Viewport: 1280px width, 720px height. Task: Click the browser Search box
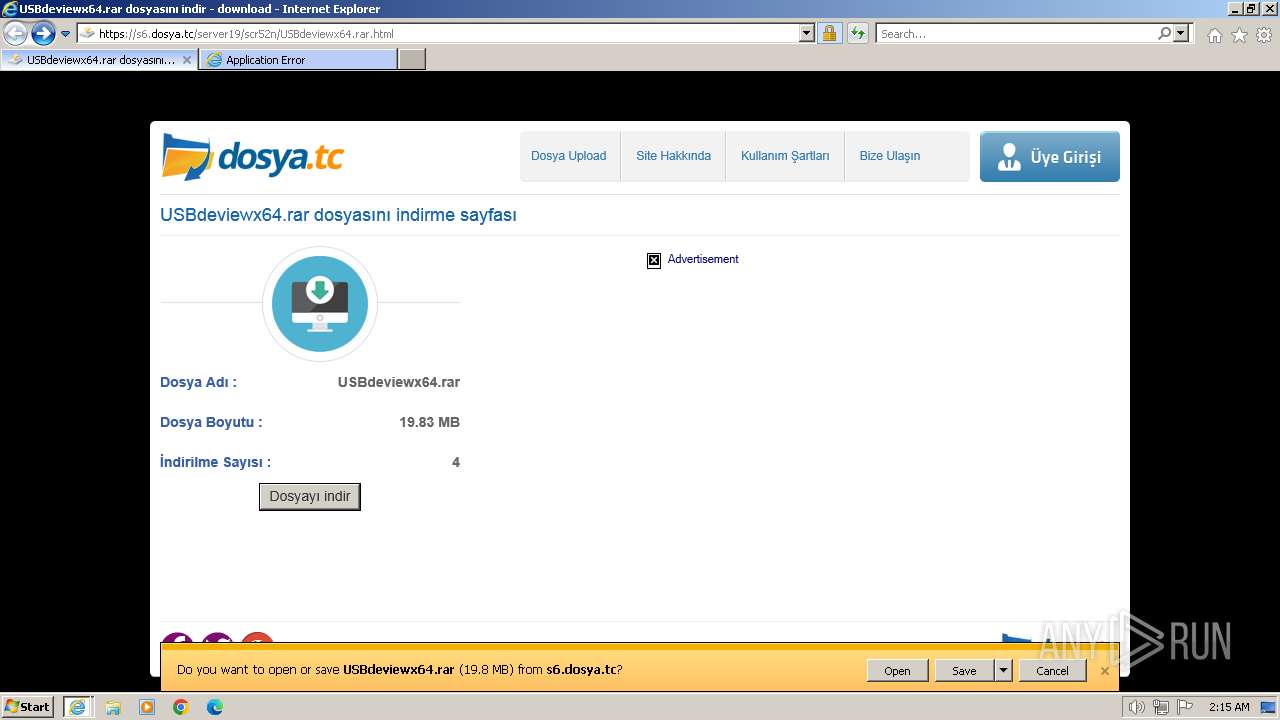pos(1016,33)
